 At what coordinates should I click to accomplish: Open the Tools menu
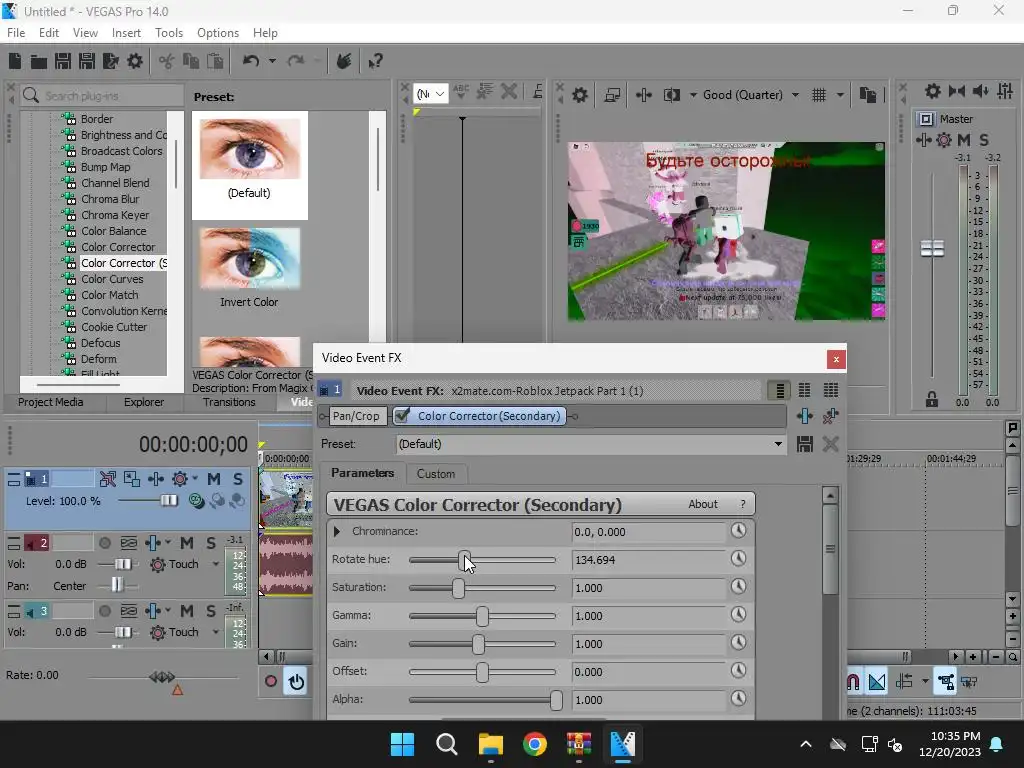click(168, 33)
